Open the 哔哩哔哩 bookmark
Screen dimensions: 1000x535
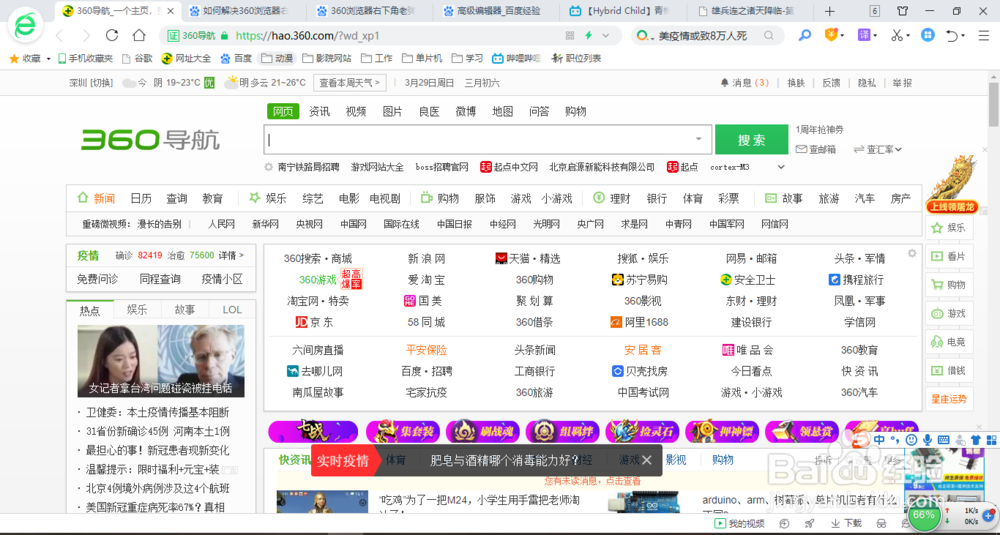[517, 59]
